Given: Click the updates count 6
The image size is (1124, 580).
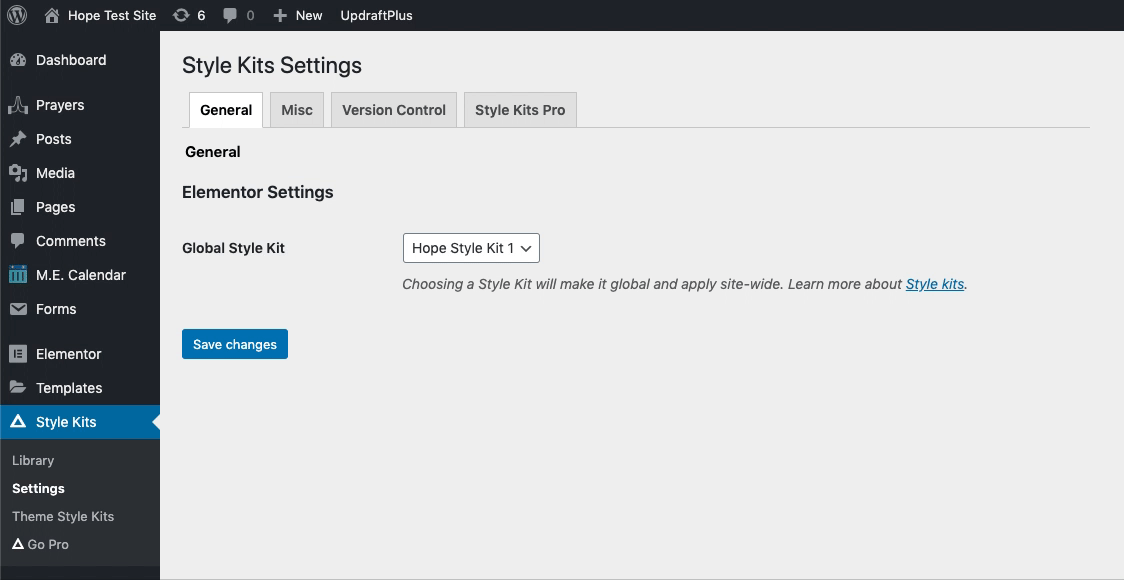Looking at the screenshot, I should (x=201, y=16).
